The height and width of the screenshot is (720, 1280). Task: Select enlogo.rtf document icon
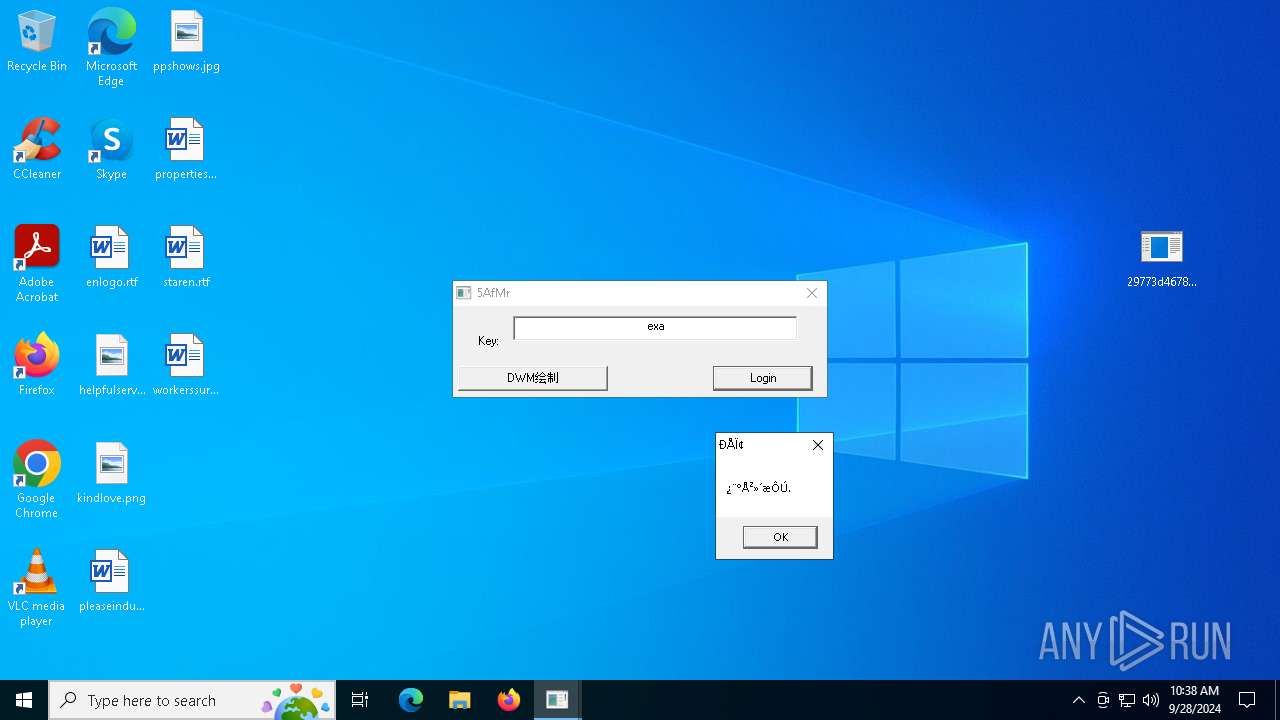click(x=111, y=258)
